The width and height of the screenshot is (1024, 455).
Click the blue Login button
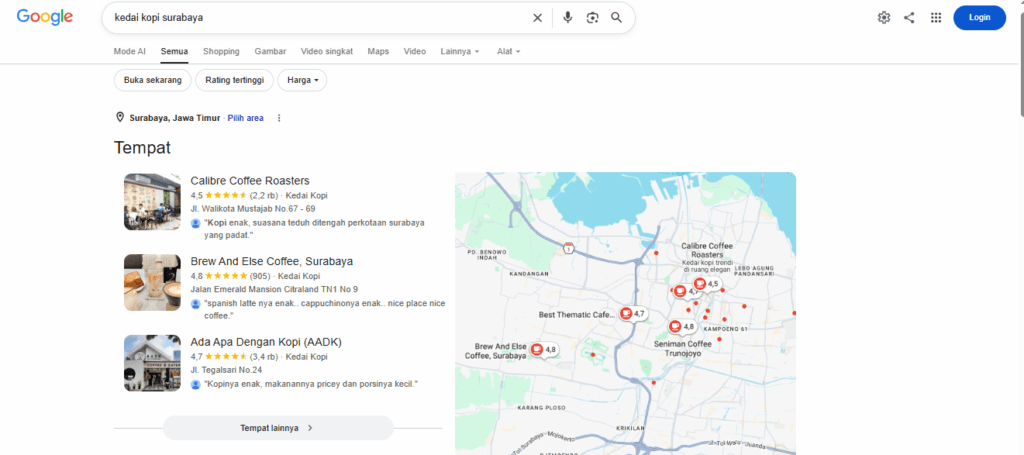[x=980, y=18]
